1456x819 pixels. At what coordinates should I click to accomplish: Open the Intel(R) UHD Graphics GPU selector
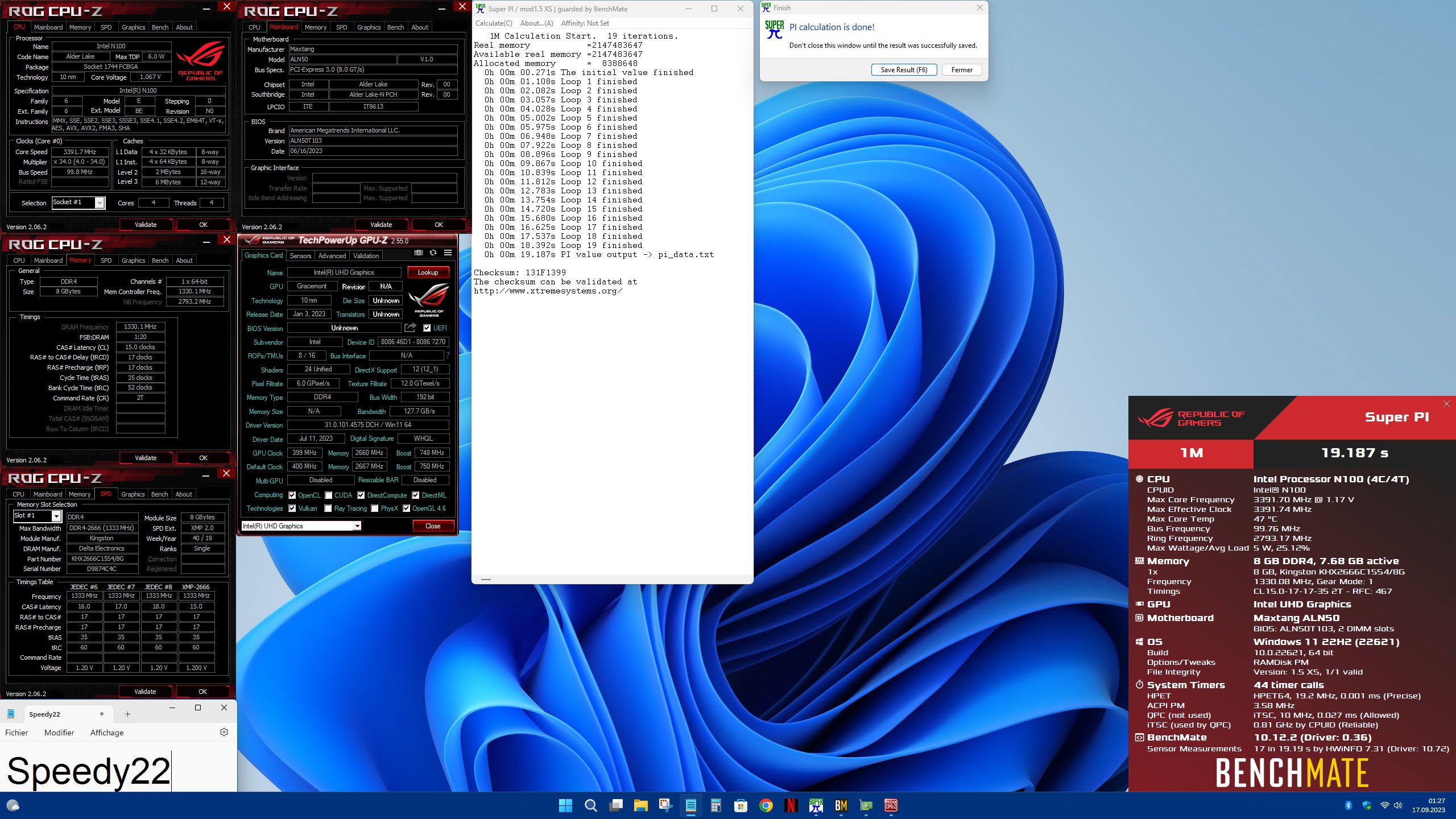coord(301,526)
